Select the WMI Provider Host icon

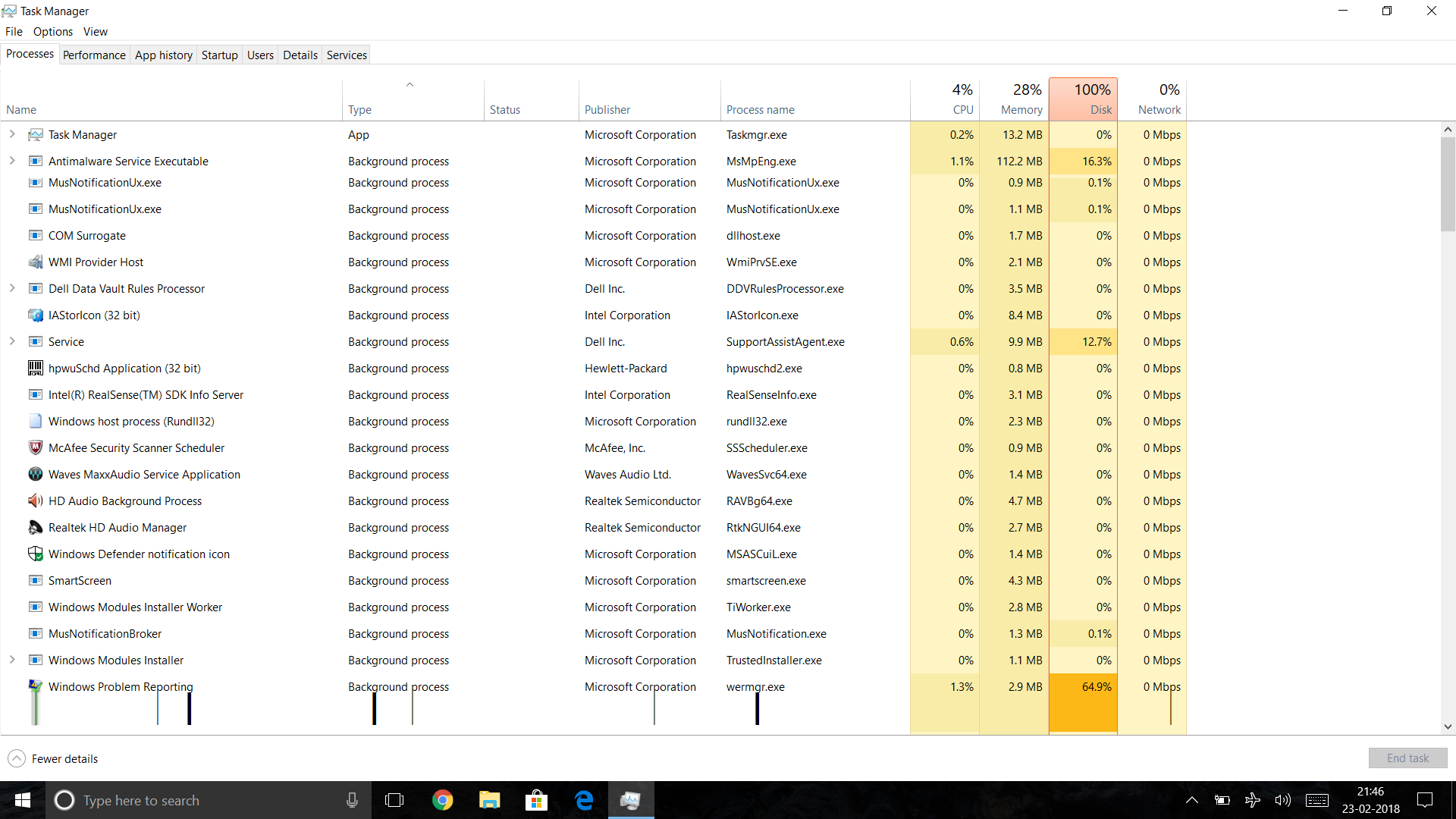point(35,262)
